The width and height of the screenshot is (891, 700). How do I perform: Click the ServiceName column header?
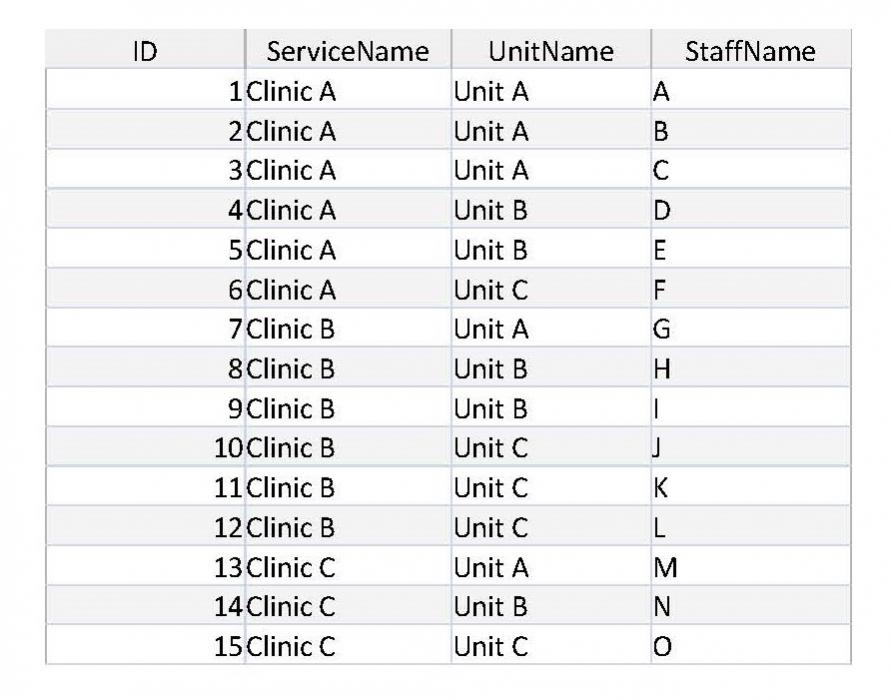348,50
